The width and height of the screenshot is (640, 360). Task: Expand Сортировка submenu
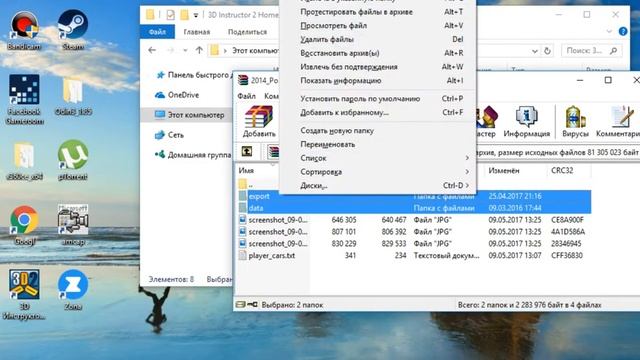378,172
